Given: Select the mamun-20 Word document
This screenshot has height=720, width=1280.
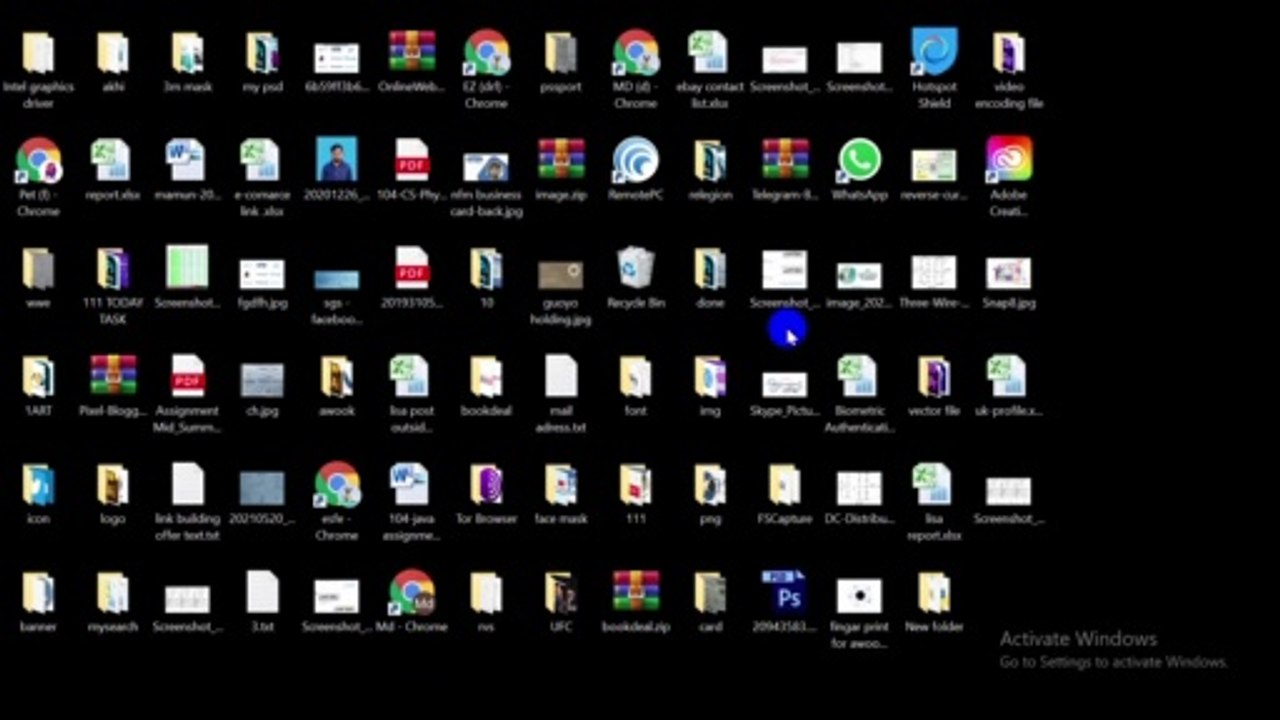Looking at the screenshot, I should (187, 161).
